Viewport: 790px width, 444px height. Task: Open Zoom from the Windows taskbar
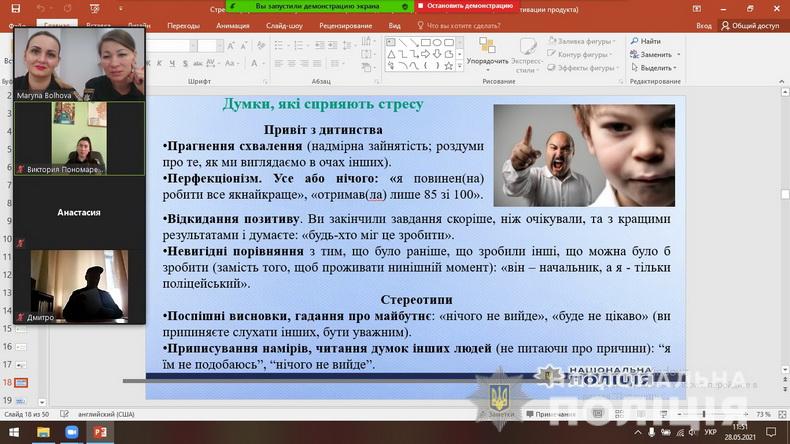coord(72,431)
